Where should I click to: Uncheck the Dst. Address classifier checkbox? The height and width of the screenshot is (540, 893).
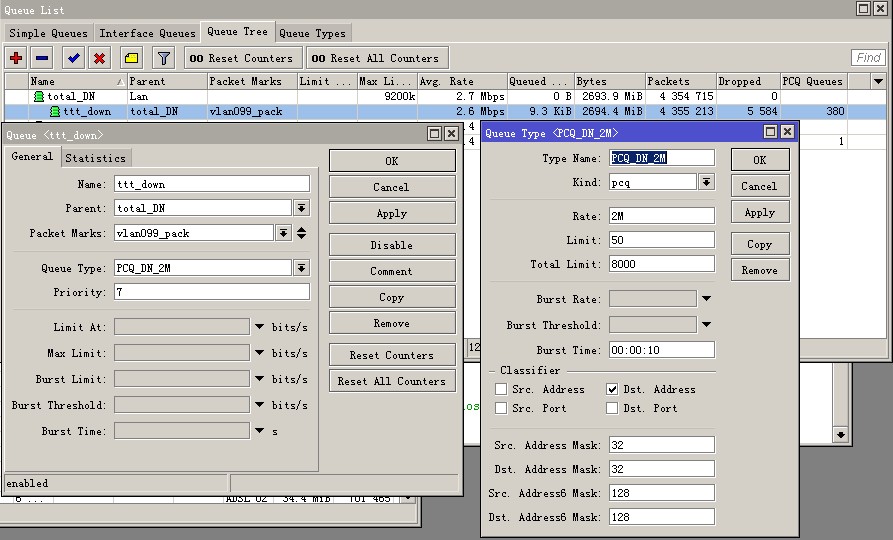pos(612,389)
